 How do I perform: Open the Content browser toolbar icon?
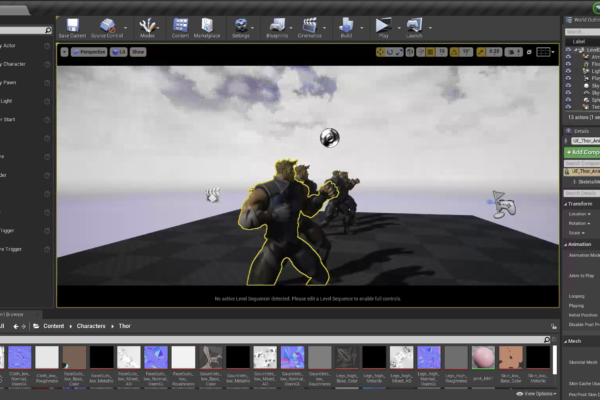(x=180, y=25)
